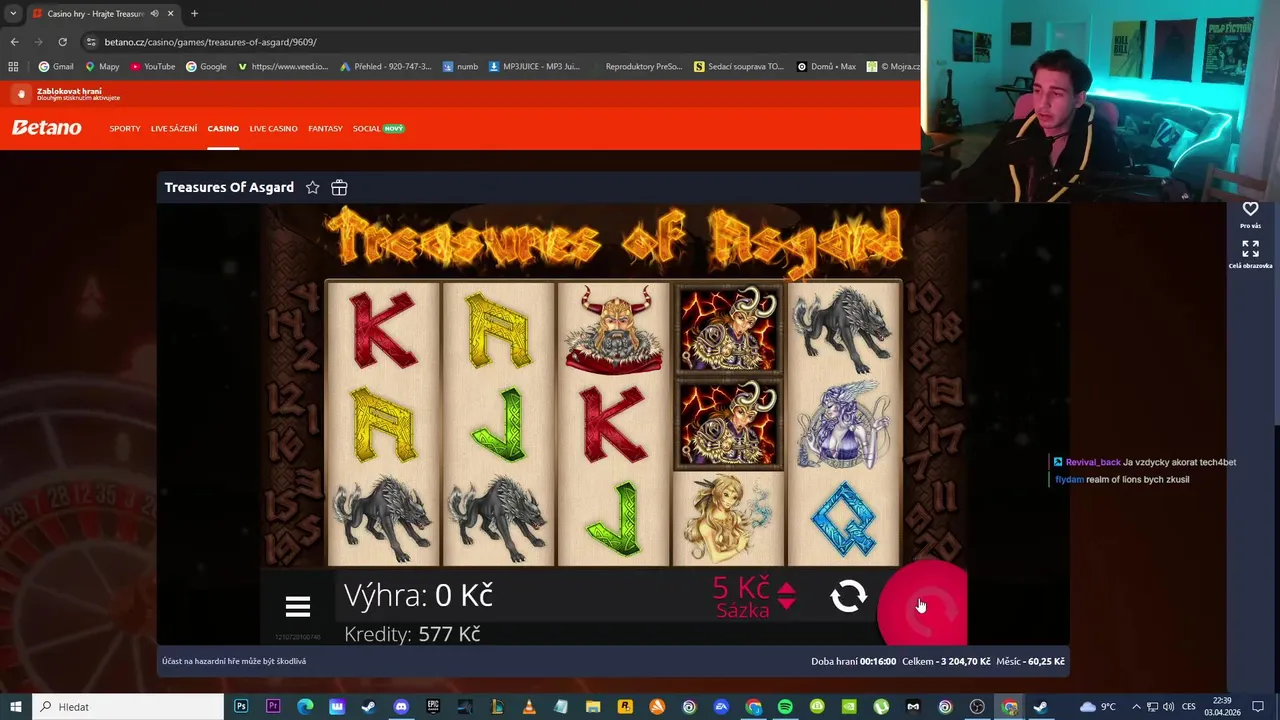Open the MP3JUICE bookmark
Image resolution: width=1280 pixels, height=720 pixels.
[534, 67]
